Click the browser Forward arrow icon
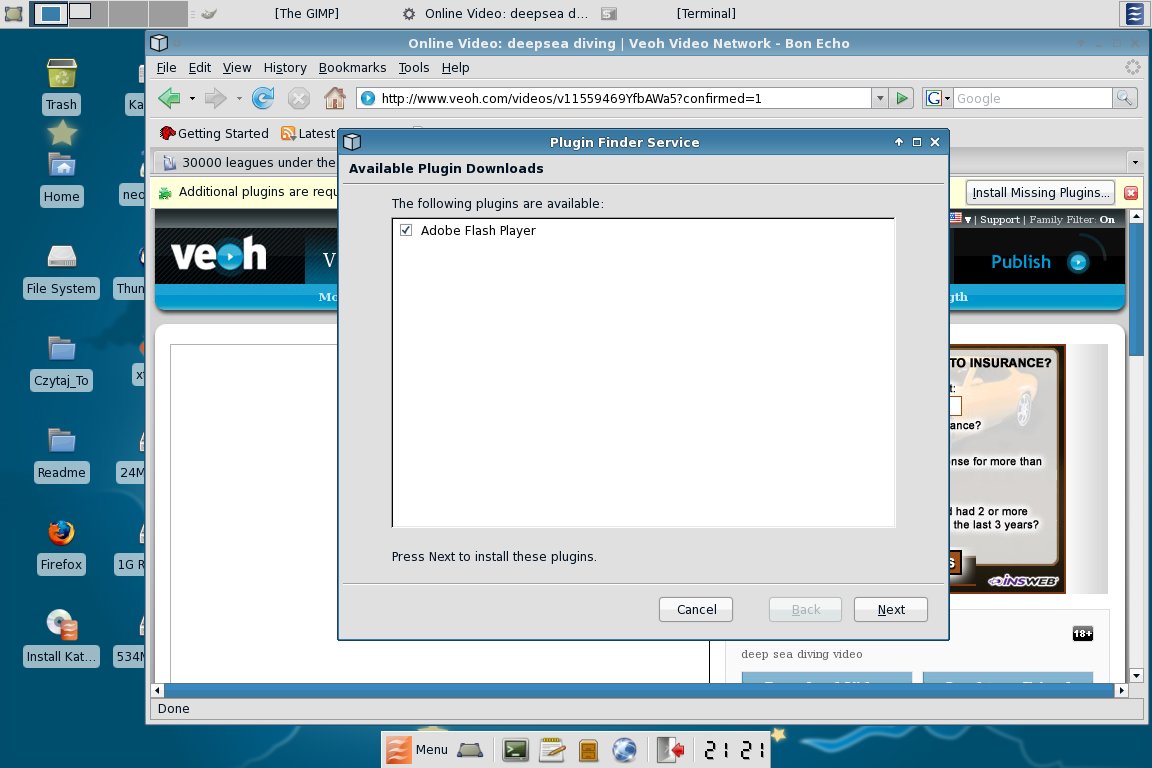This screenshot has height=768, width=1152. 215,98
